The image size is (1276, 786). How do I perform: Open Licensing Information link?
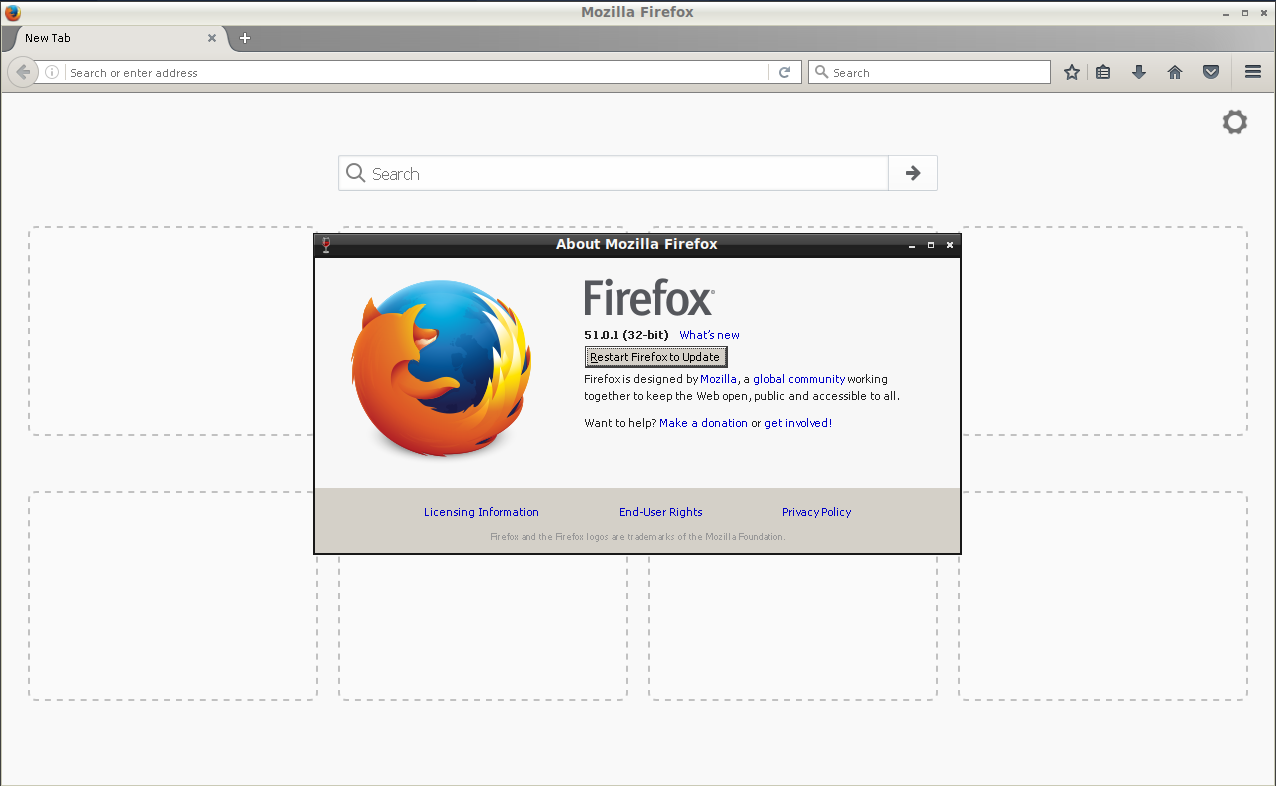[481, 512]
